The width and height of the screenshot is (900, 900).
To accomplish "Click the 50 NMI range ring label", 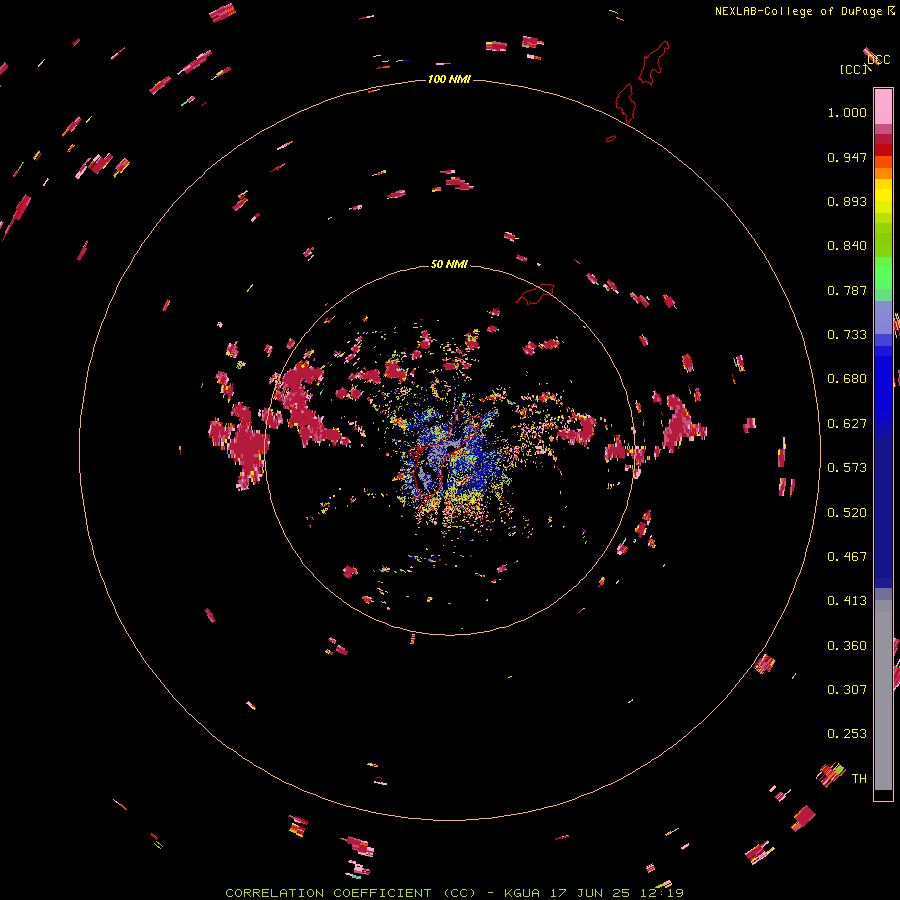I will 449,264.
